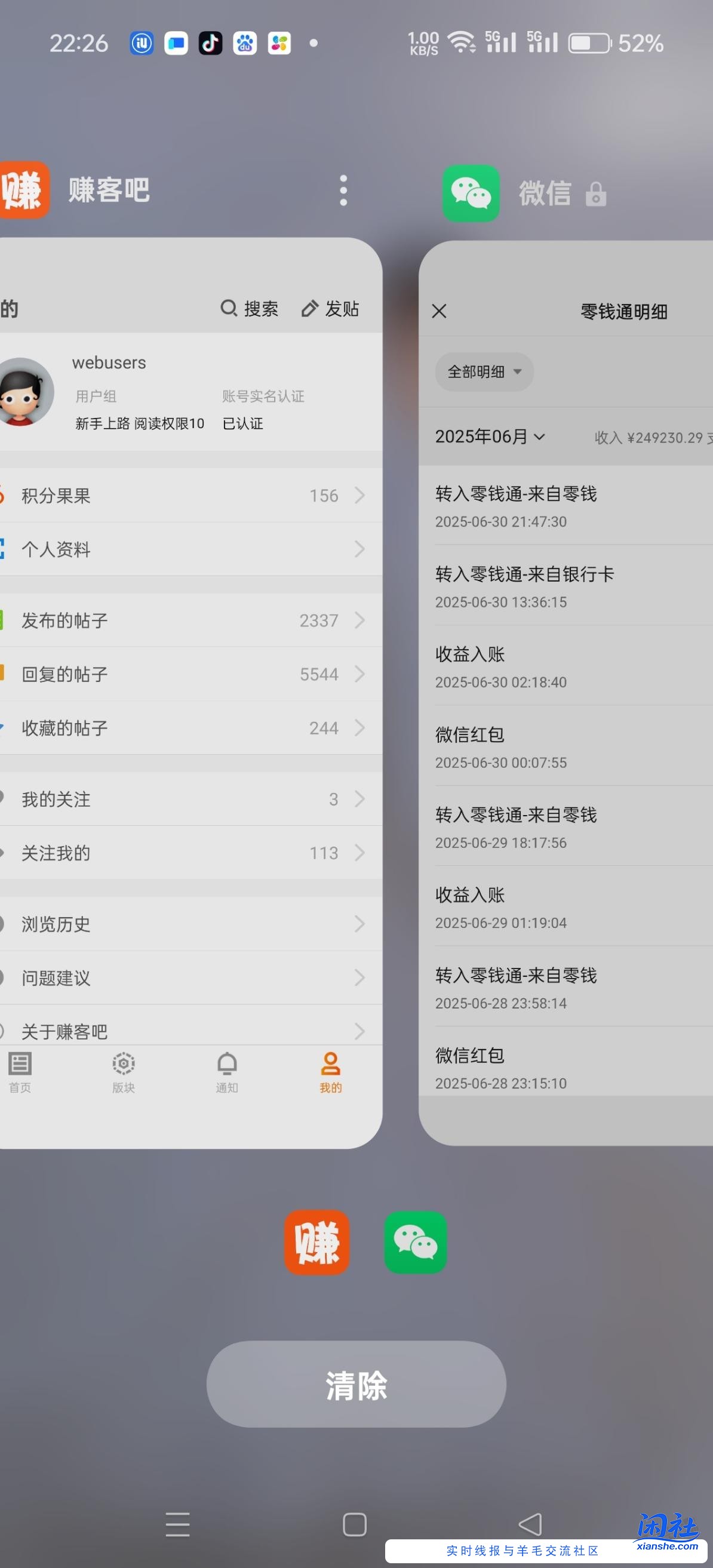Open 我的关注 row

click(x=191, y=798)
